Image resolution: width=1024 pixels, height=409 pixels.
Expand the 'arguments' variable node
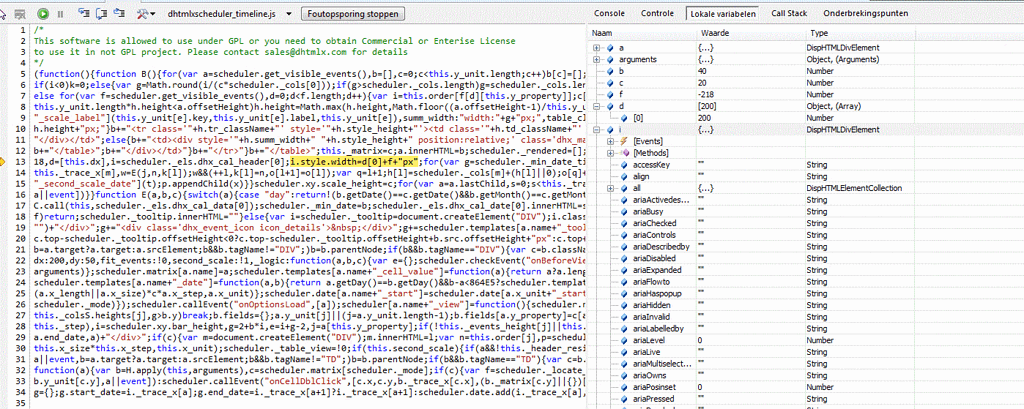pyautogui.click(x=597, y=60)
